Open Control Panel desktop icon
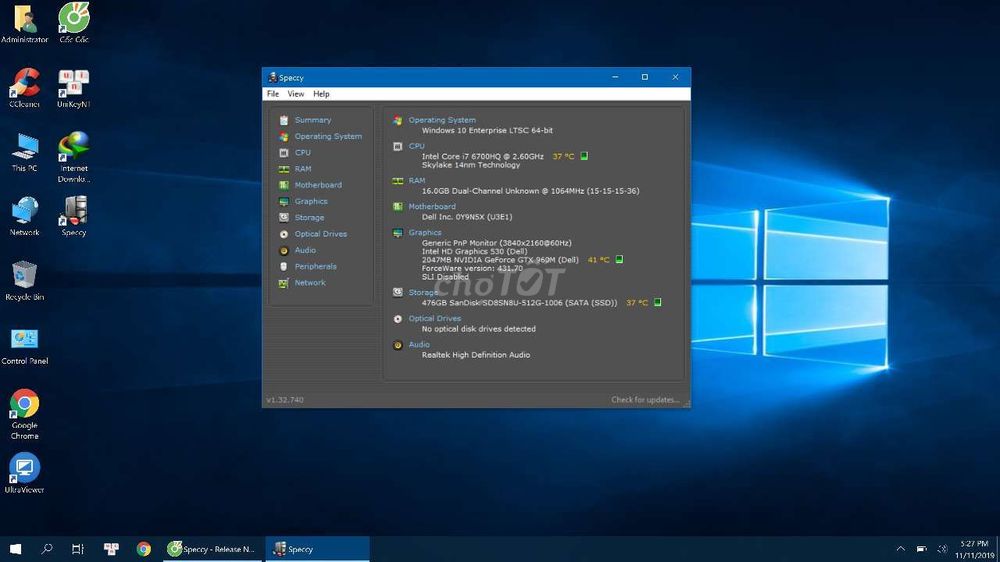 [24, 346]
